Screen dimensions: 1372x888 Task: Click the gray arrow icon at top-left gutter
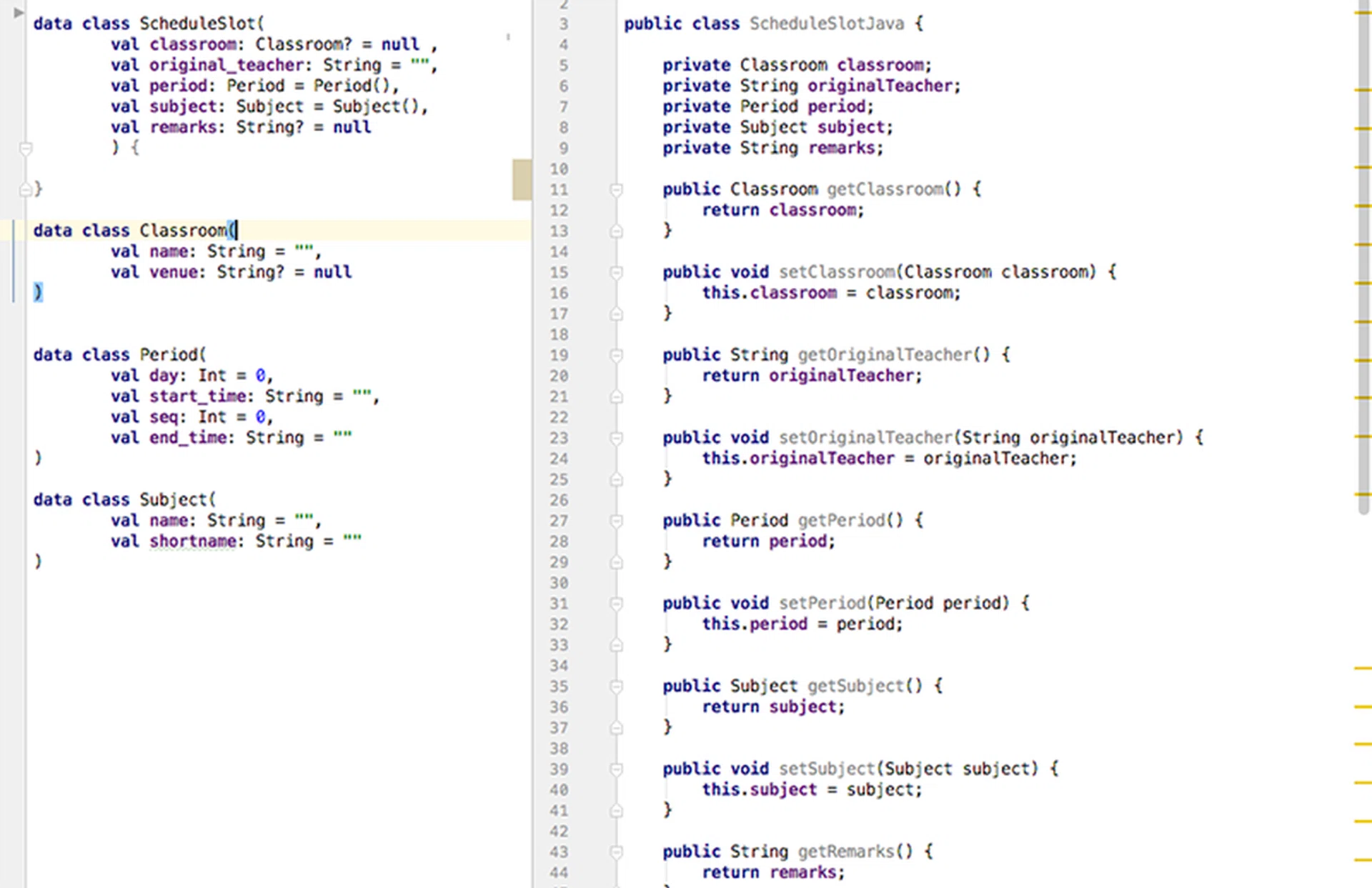[x=19, y=12]
